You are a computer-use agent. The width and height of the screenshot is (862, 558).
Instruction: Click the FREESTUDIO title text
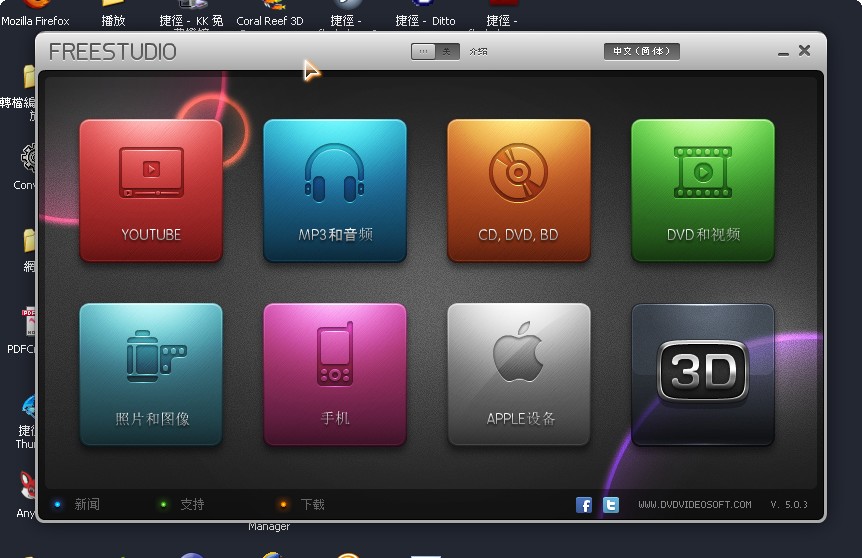click(113, 52)
